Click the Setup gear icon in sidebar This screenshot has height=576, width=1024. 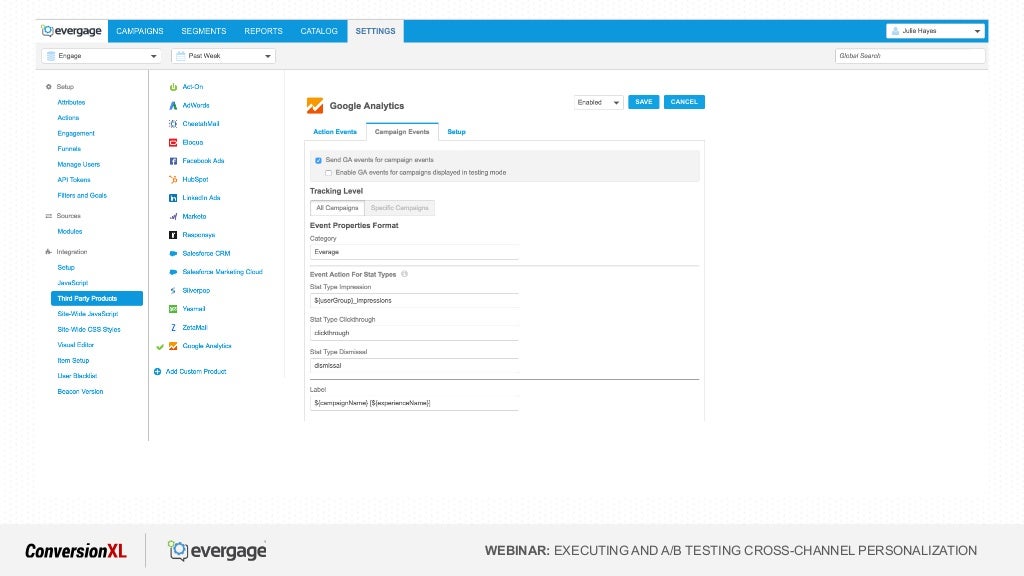(48, 86)
